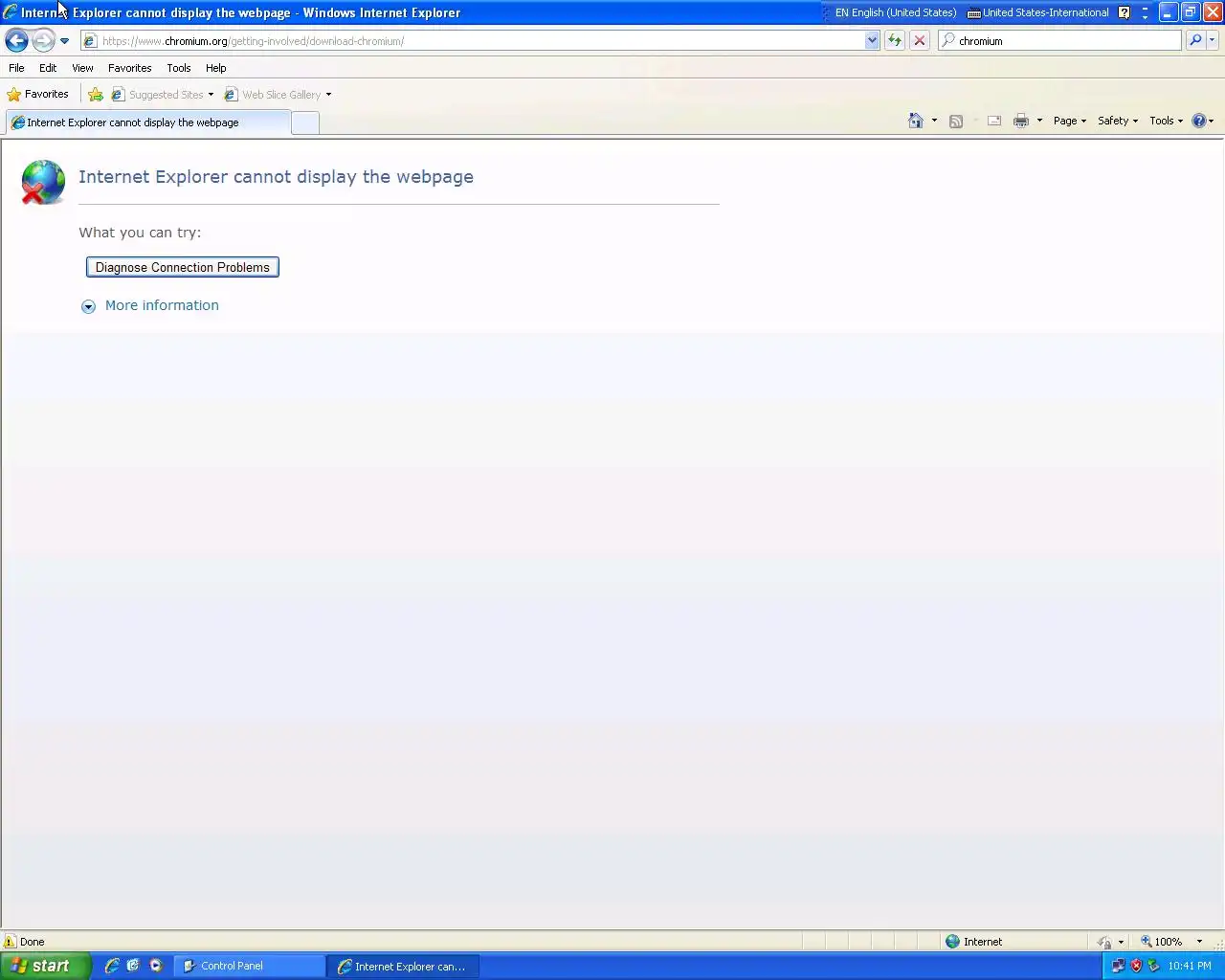Screen dimensions: 1225x980
Task: Click the Forward arrow button
Action: (43, 40)
